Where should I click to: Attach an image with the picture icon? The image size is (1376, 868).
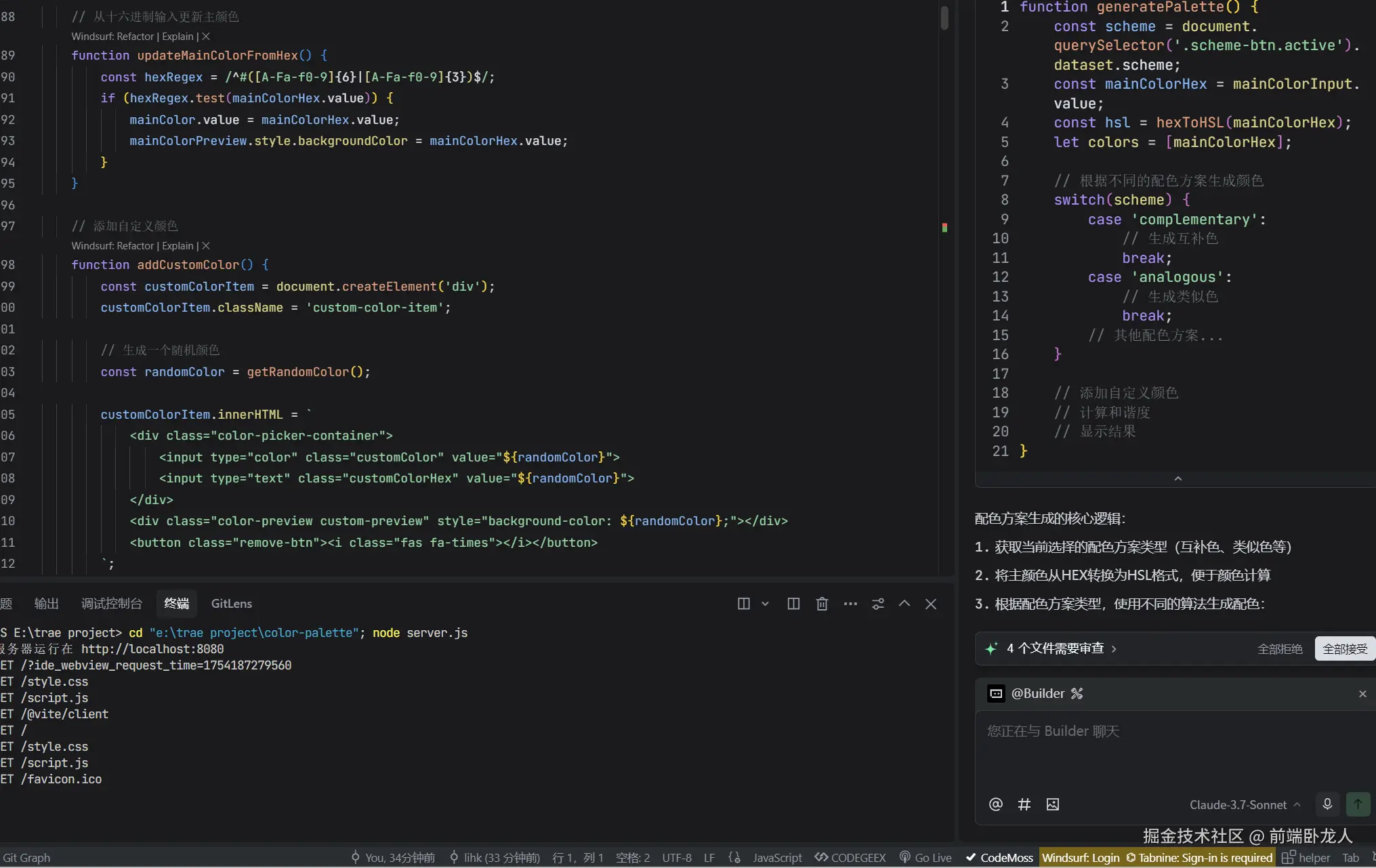click(x=1052, y=804)
